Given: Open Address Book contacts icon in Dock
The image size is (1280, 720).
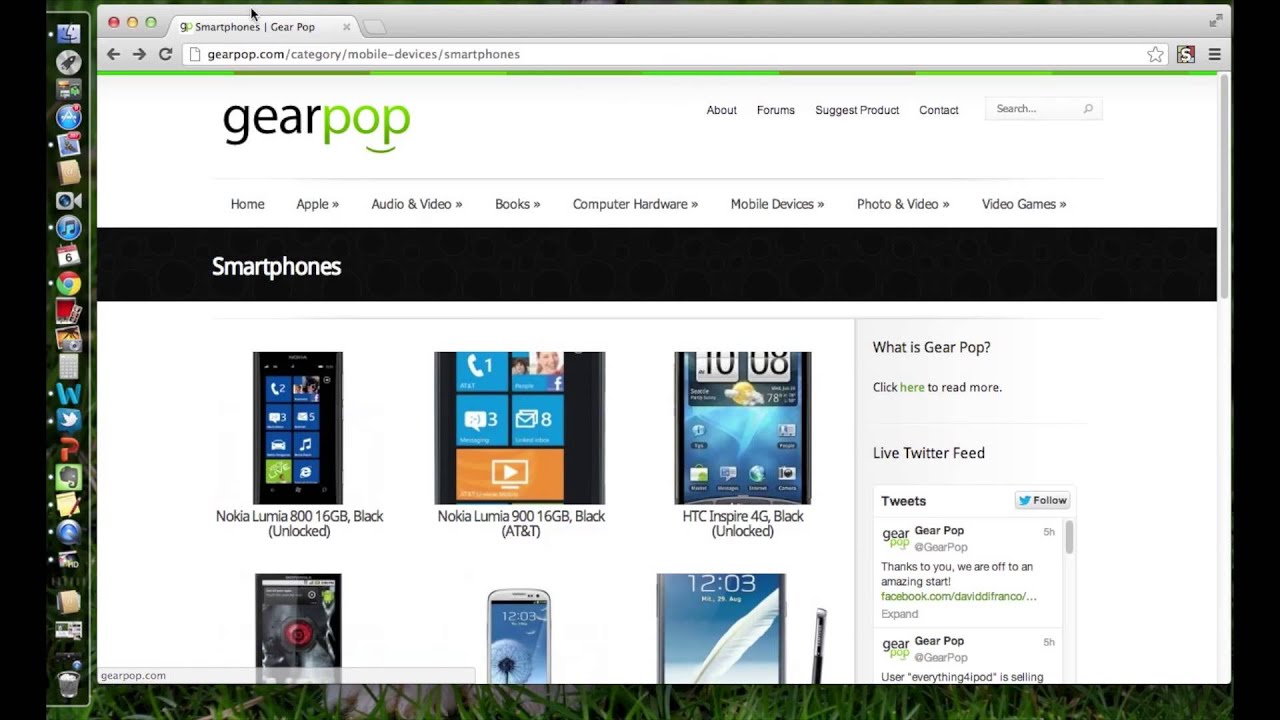Looking at the screenshot, I should (x=68, y=173).
